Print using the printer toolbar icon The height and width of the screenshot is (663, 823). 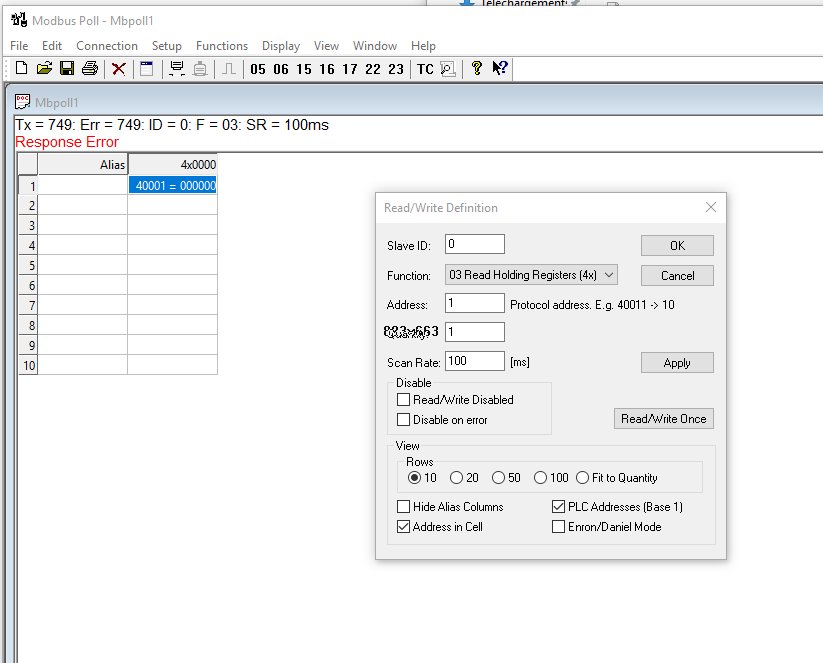[x=90, y=68]
